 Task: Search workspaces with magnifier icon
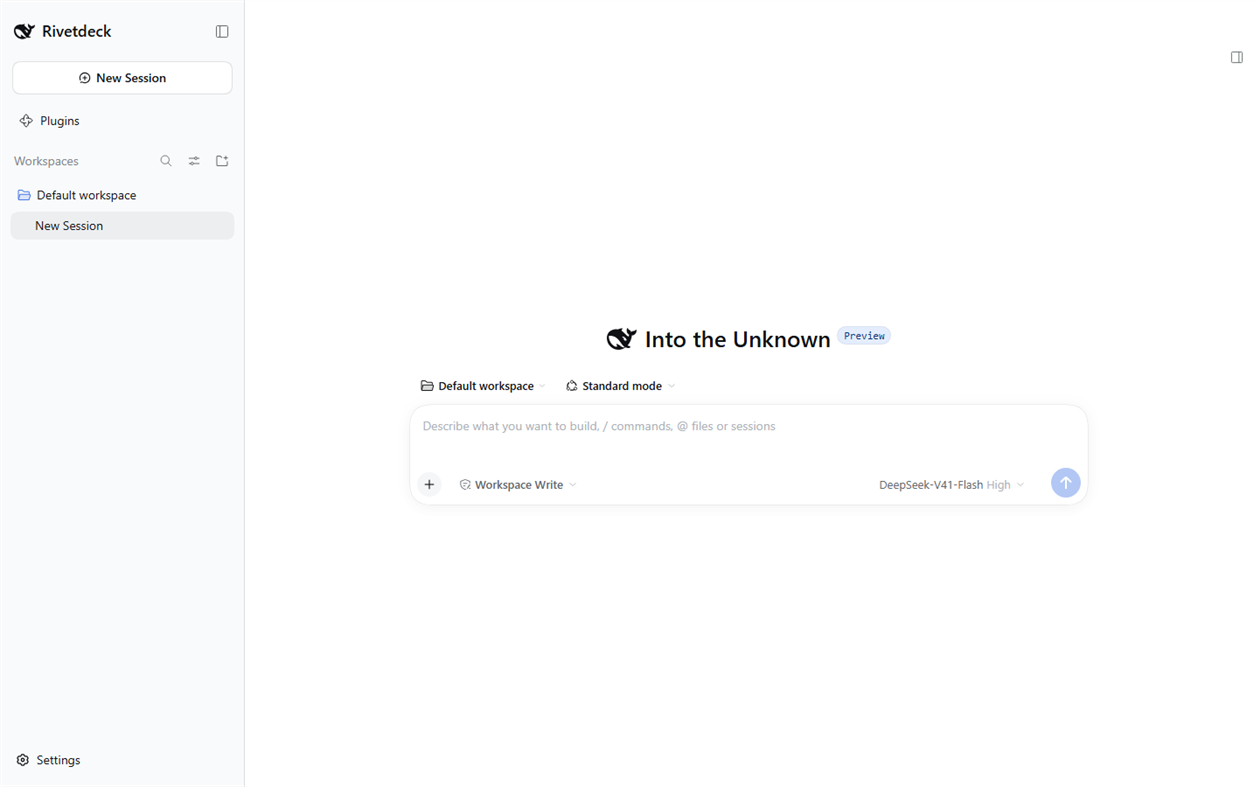point(166,161)
